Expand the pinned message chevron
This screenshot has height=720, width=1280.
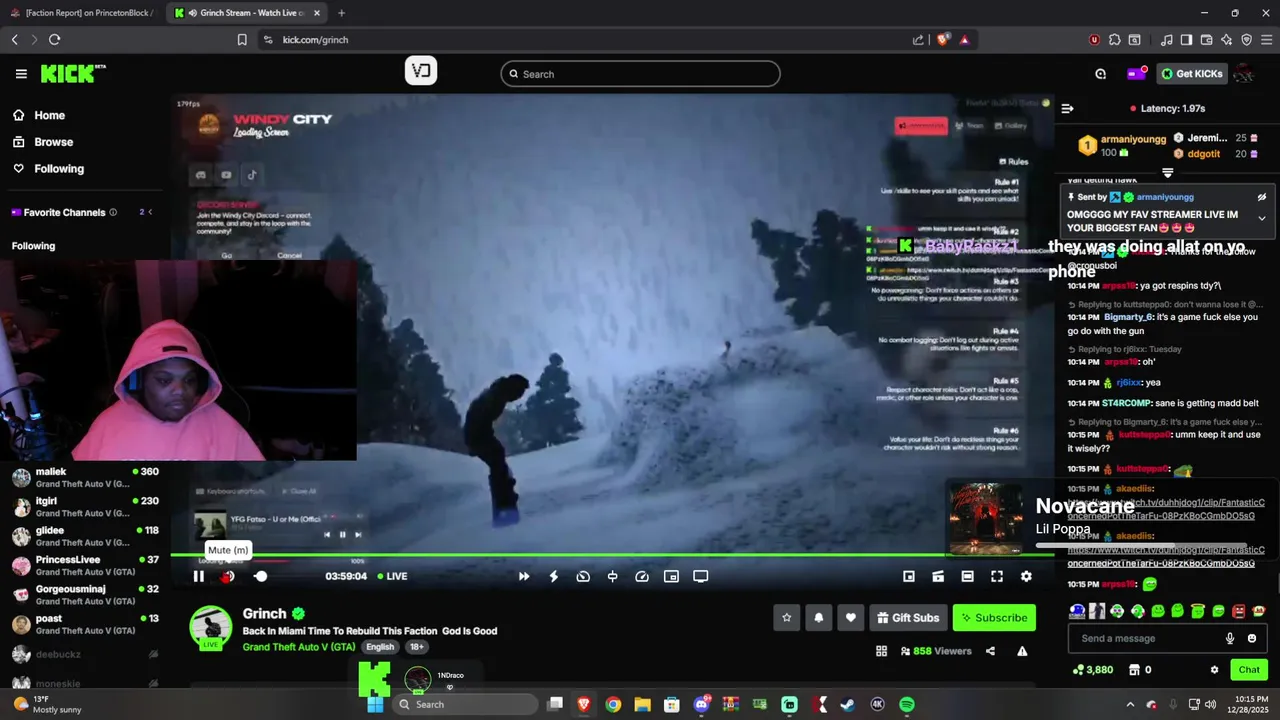pos(1262,218)
